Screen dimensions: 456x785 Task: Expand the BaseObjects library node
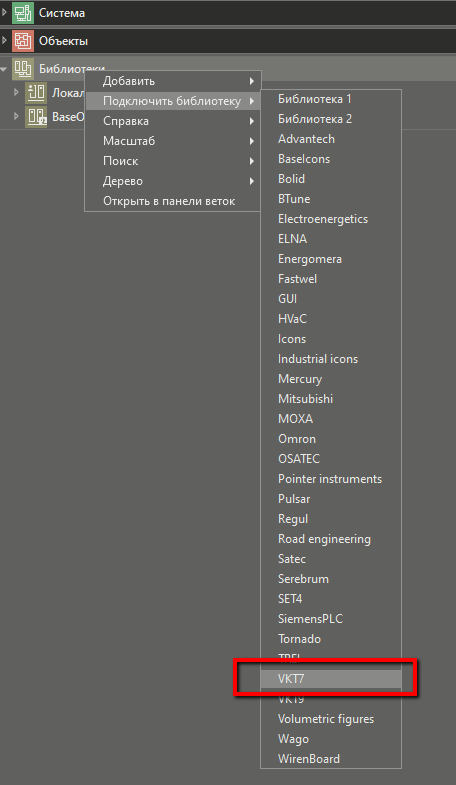pos(16,117)
